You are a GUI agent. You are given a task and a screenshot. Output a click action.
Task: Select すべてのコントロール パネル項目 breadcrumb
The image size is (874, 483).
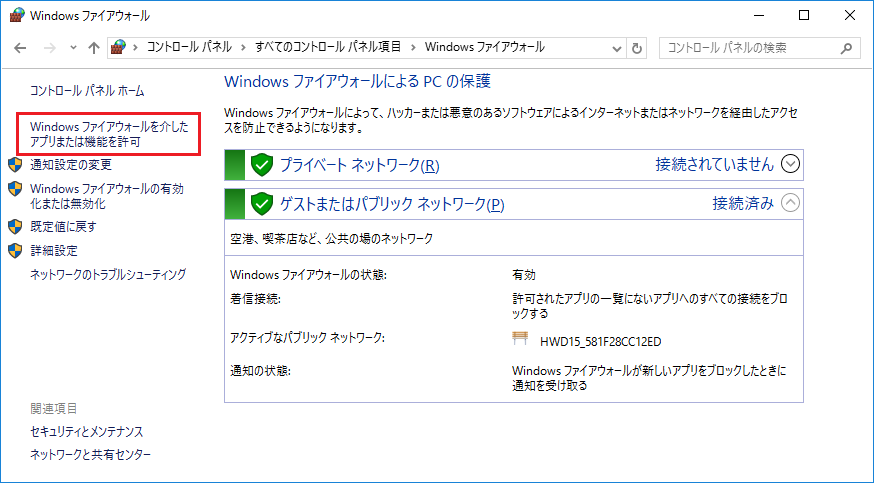tap(328, 47)
